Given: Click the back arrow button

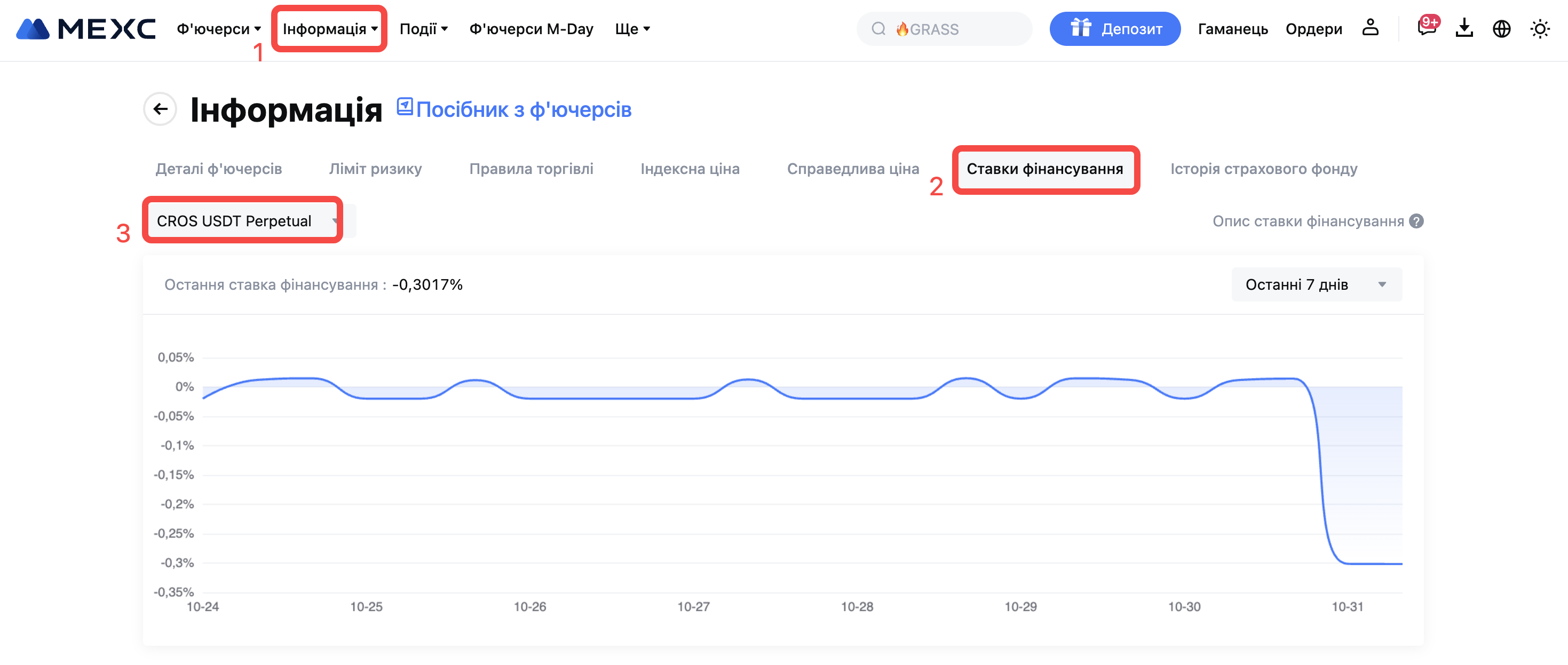Looking at the screenshot, I should pos(160,109).
